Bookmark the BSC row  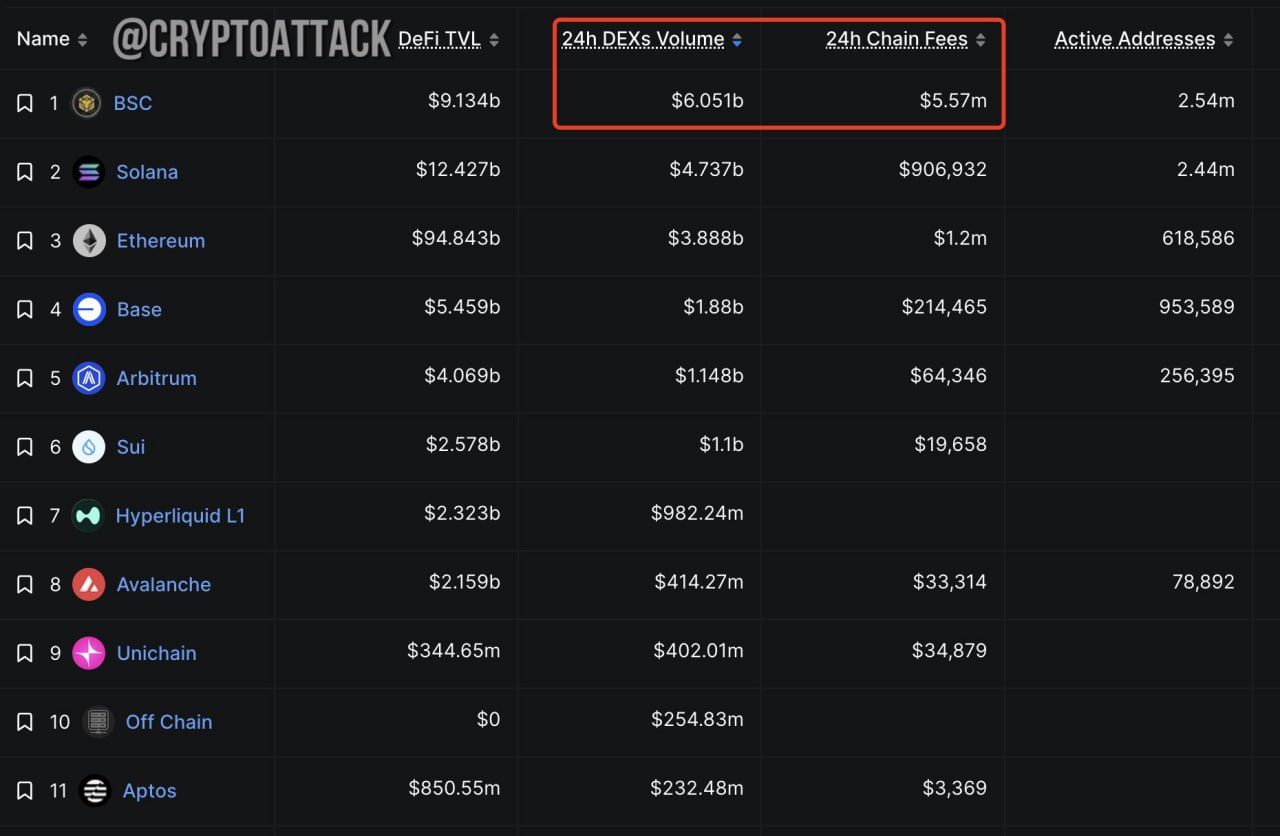[25, 103]
